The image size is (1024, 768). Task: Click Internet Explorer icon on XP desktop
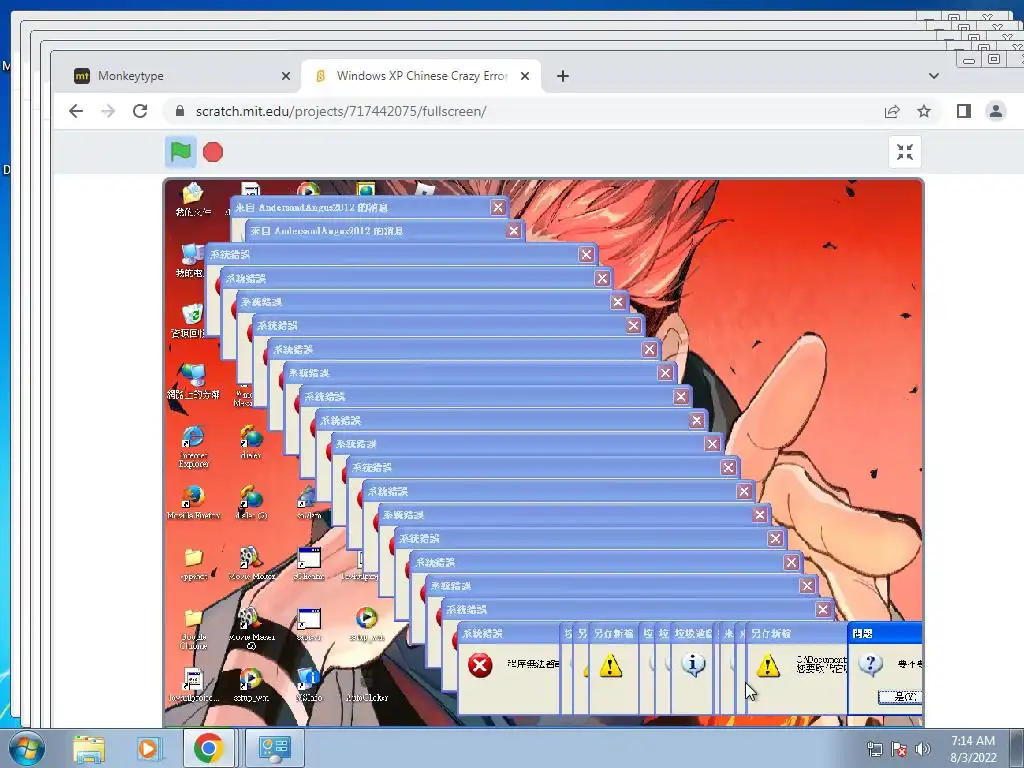pos(193,446)
